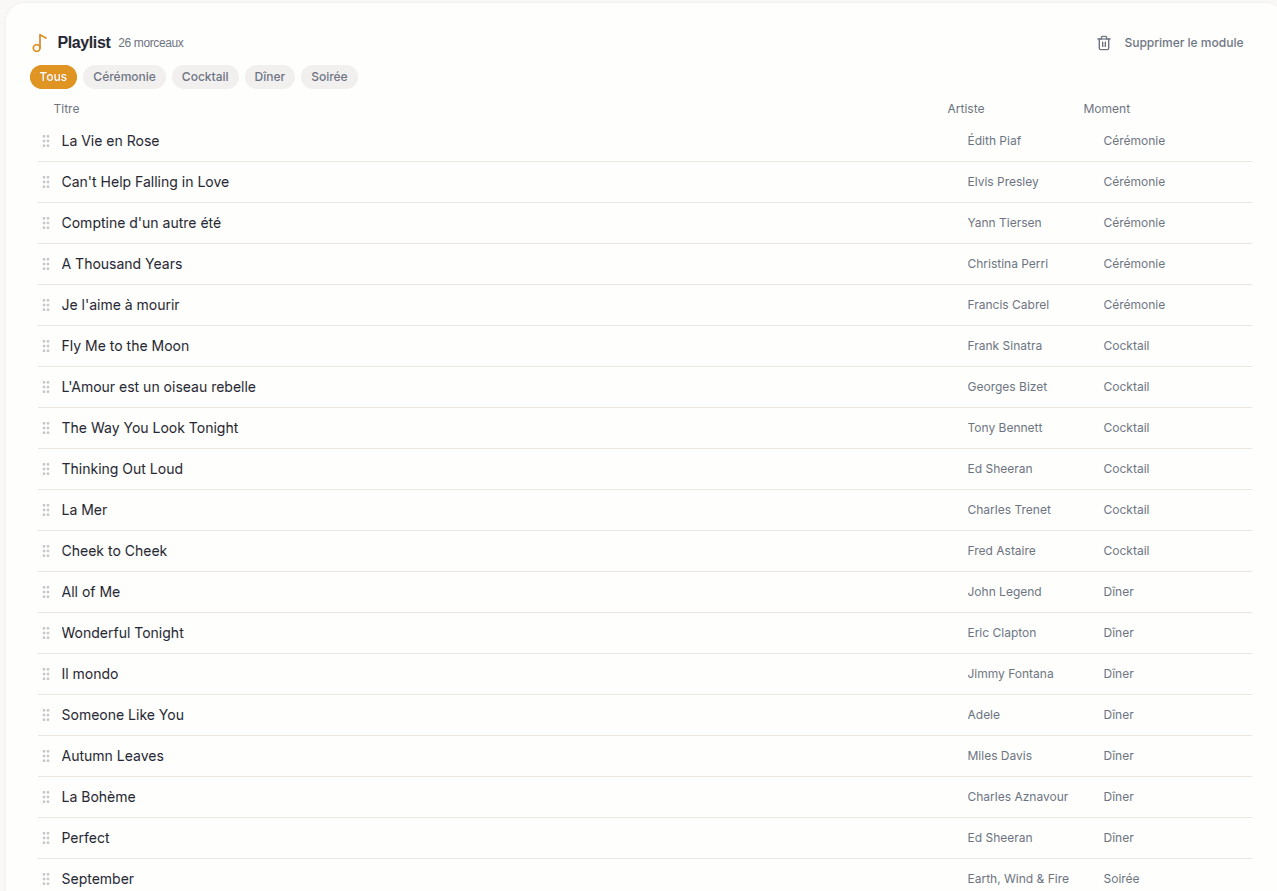
Task: Open Moment value for Cheek to Cheek
Action: click(1126, 551)
